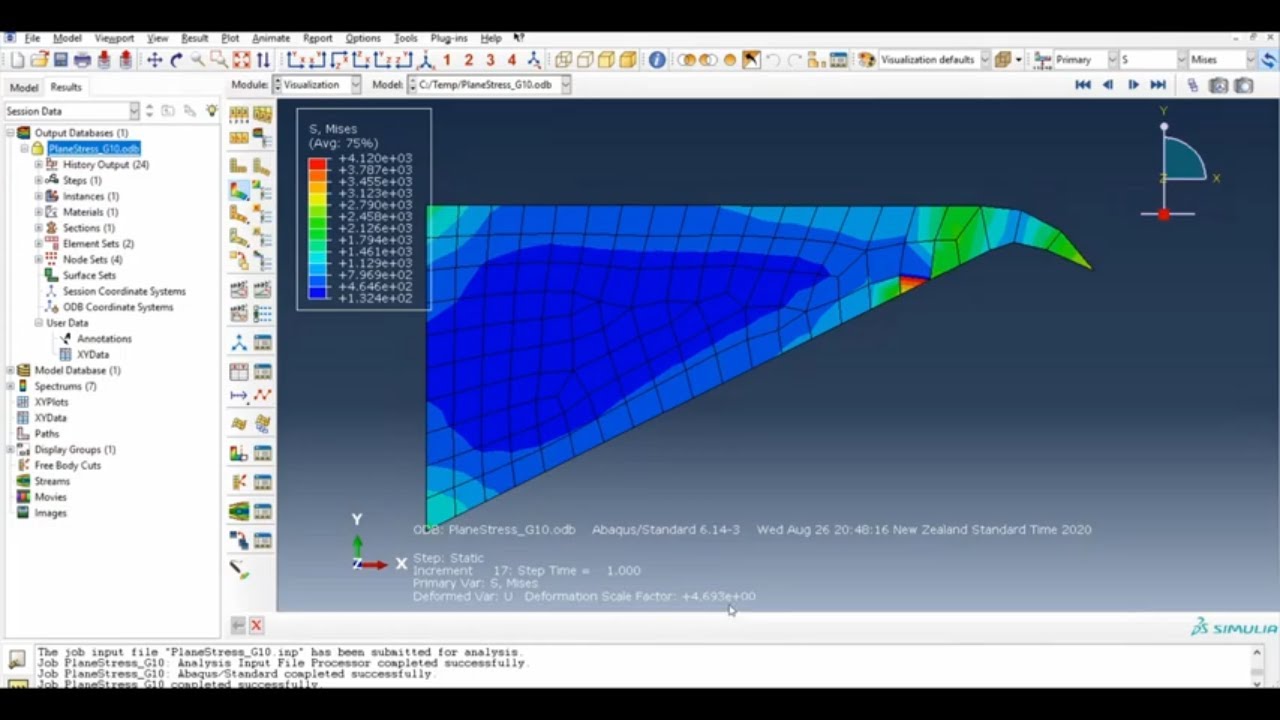Image resolution: width=1280 pixels, height=720 pixels.
Task: Select Annotations under User Data
Action: pyautogui.click(x=104, y=338)
